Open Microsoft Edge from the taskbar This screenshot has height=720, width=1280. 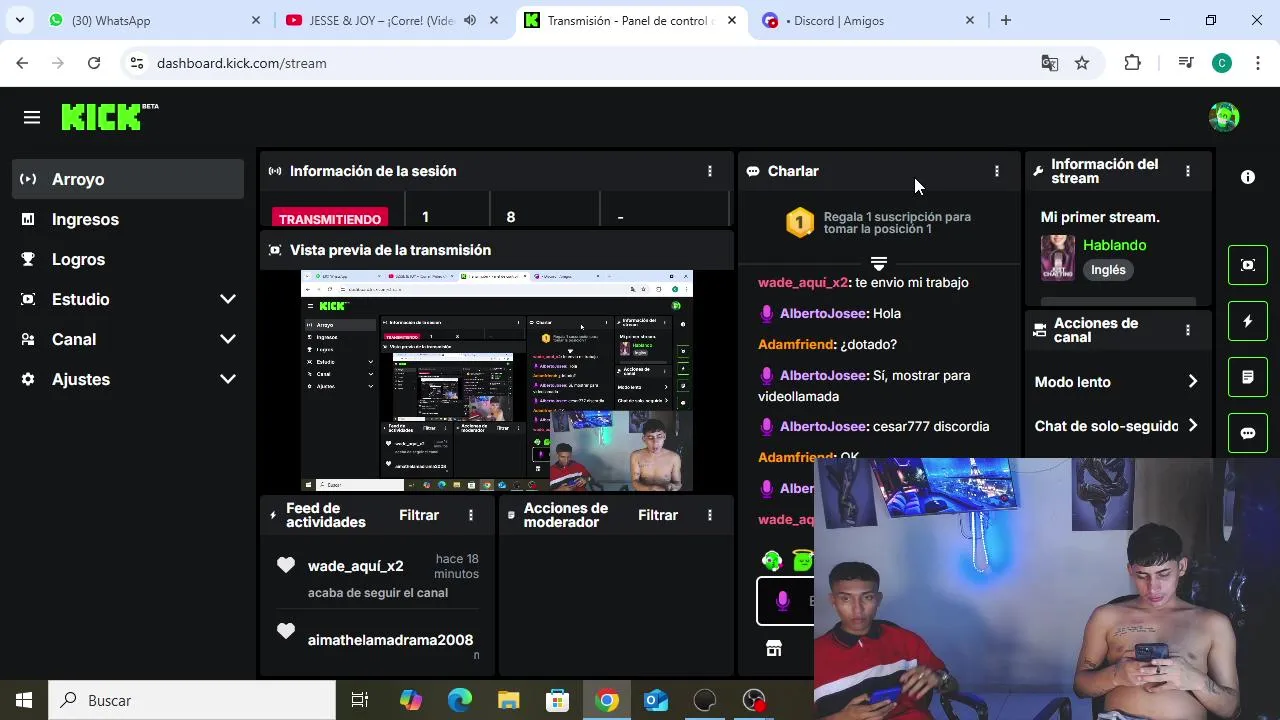pos(460,700)
